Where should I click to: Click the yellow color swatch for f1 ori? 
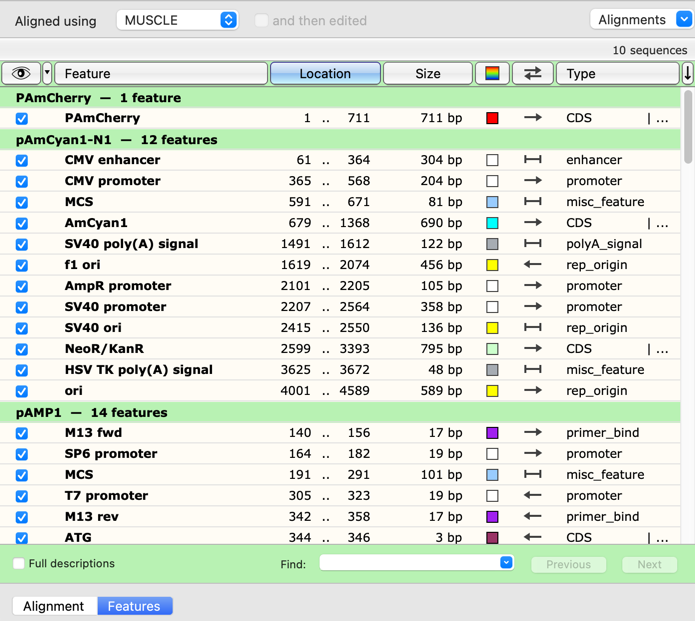(x=492, y=265)
